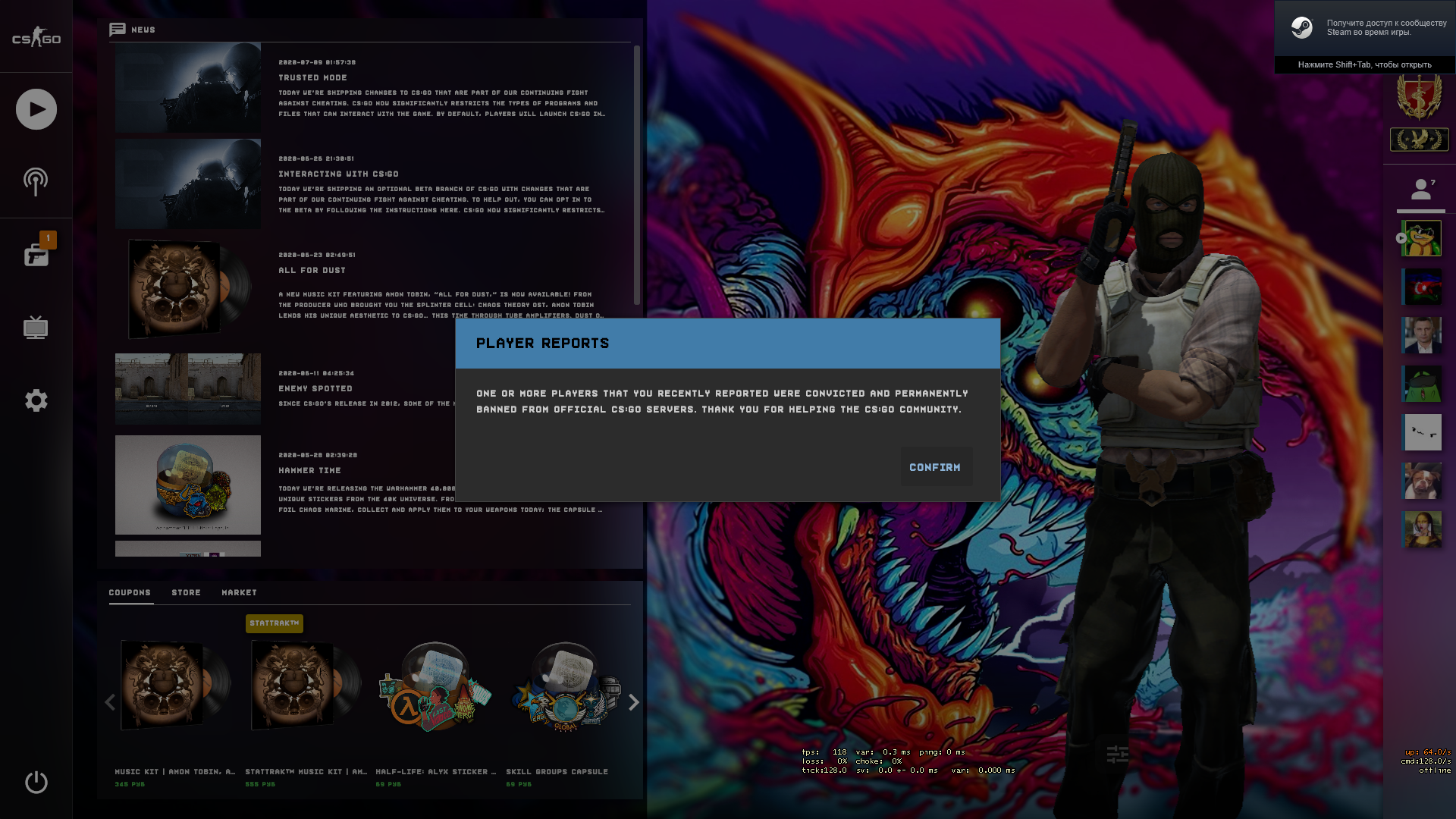Confirm the Player Reports dialog
Screen dimensions: 1456x819
[935, 467]
